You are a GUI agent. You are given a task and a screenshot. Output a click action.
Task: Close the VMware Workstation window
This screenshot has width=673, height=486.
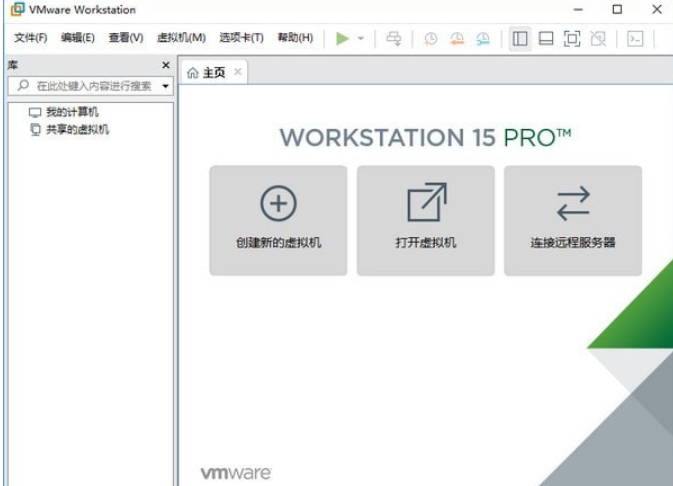pos(657,9)
